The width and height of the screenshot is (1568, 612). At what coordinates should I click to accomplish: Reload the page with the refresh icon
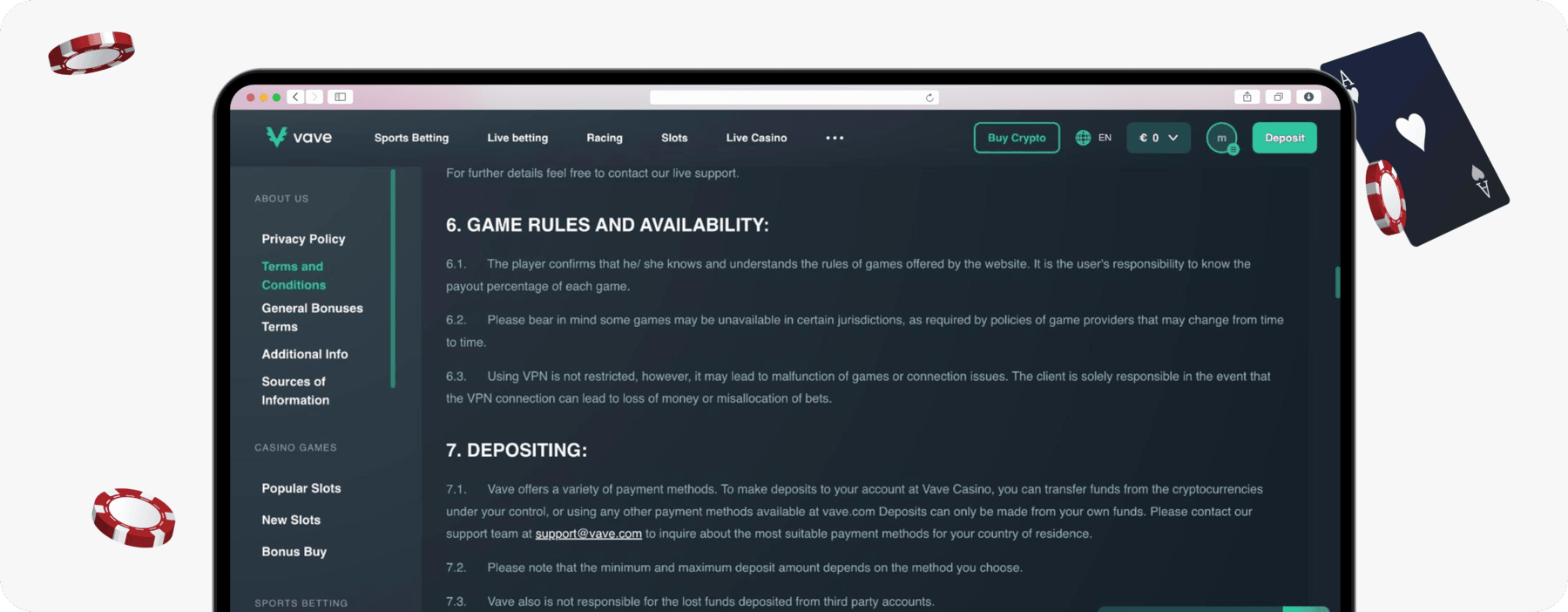click(x=929, y=98)
